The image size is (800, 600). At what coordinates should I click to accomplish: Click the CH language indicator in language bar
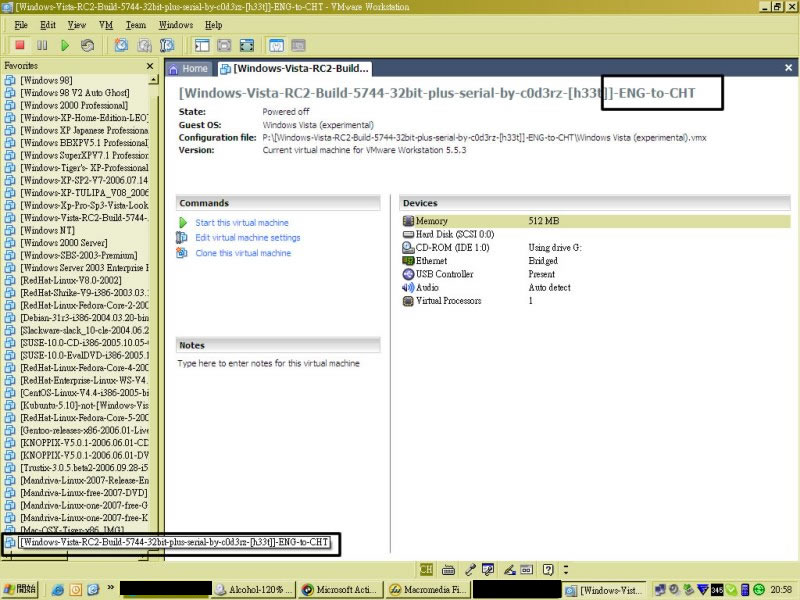426,569
